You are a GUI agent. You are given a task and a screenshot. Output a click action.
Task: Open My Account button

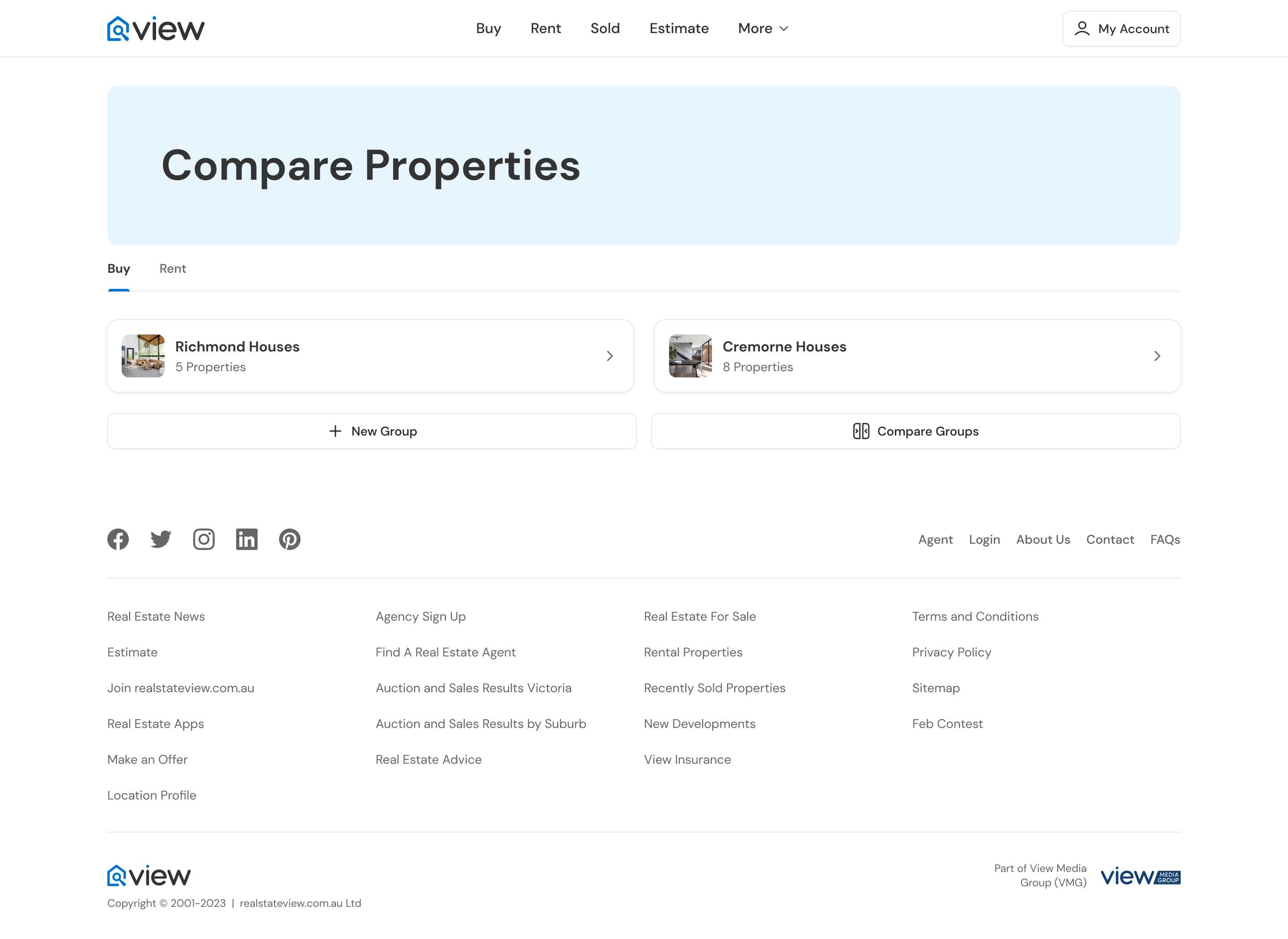click(1121, 29)
